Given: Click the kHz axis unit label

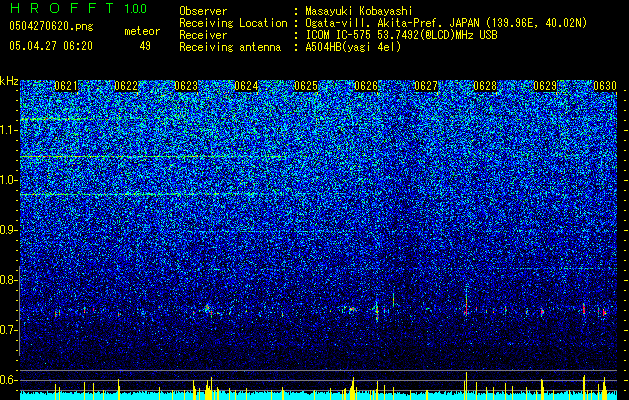Looking at the screenshot, I should 9,81.
